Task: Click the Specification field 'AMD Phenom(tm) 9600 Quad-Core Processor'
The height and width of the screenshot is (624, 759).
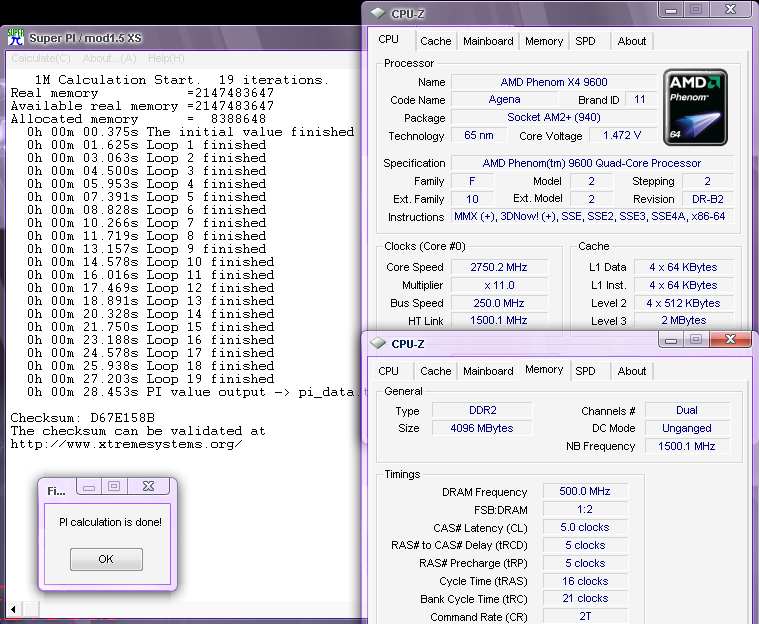Action: [592, 163]
